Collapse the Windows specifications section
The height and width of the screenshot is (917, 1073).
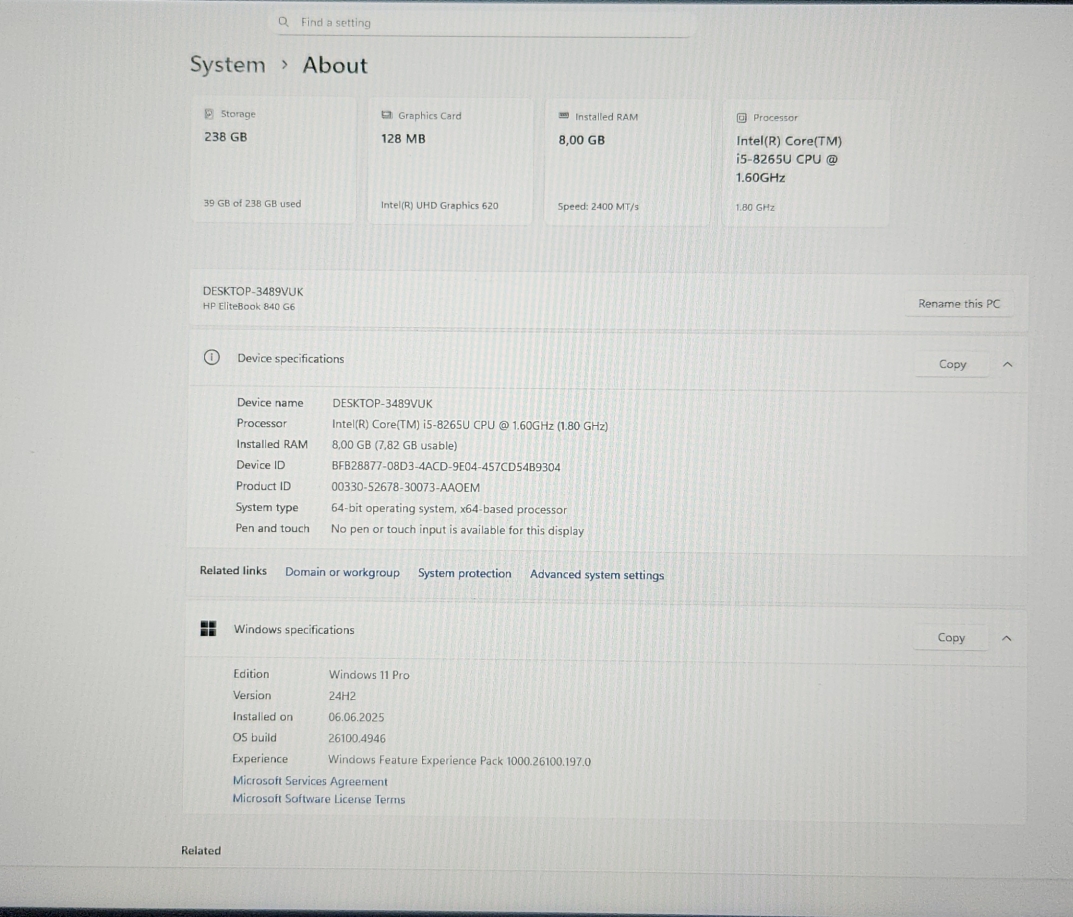tap(1007, 638)
